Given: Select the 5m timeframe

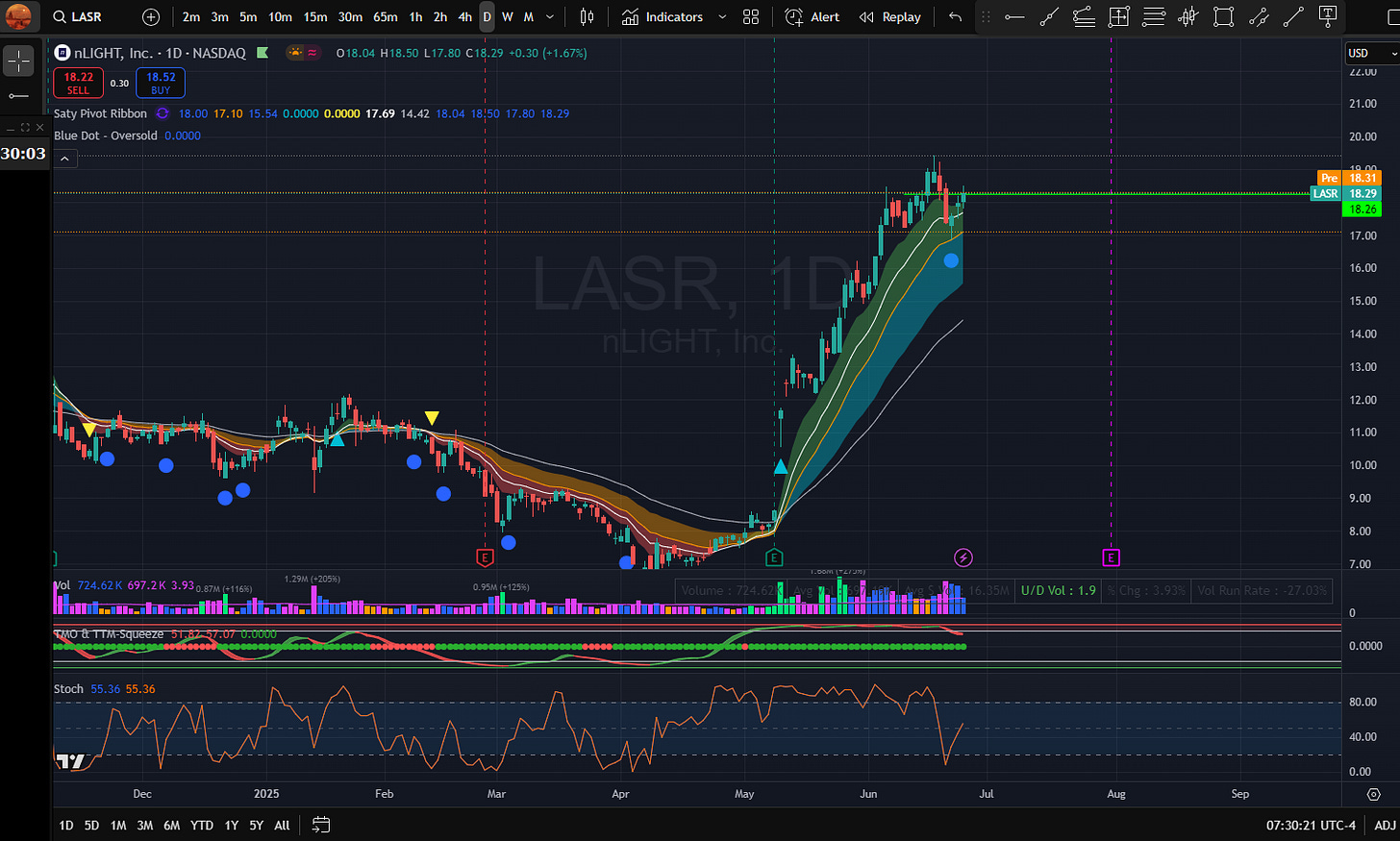Looking at the screenshot, I should pos(248,17).
